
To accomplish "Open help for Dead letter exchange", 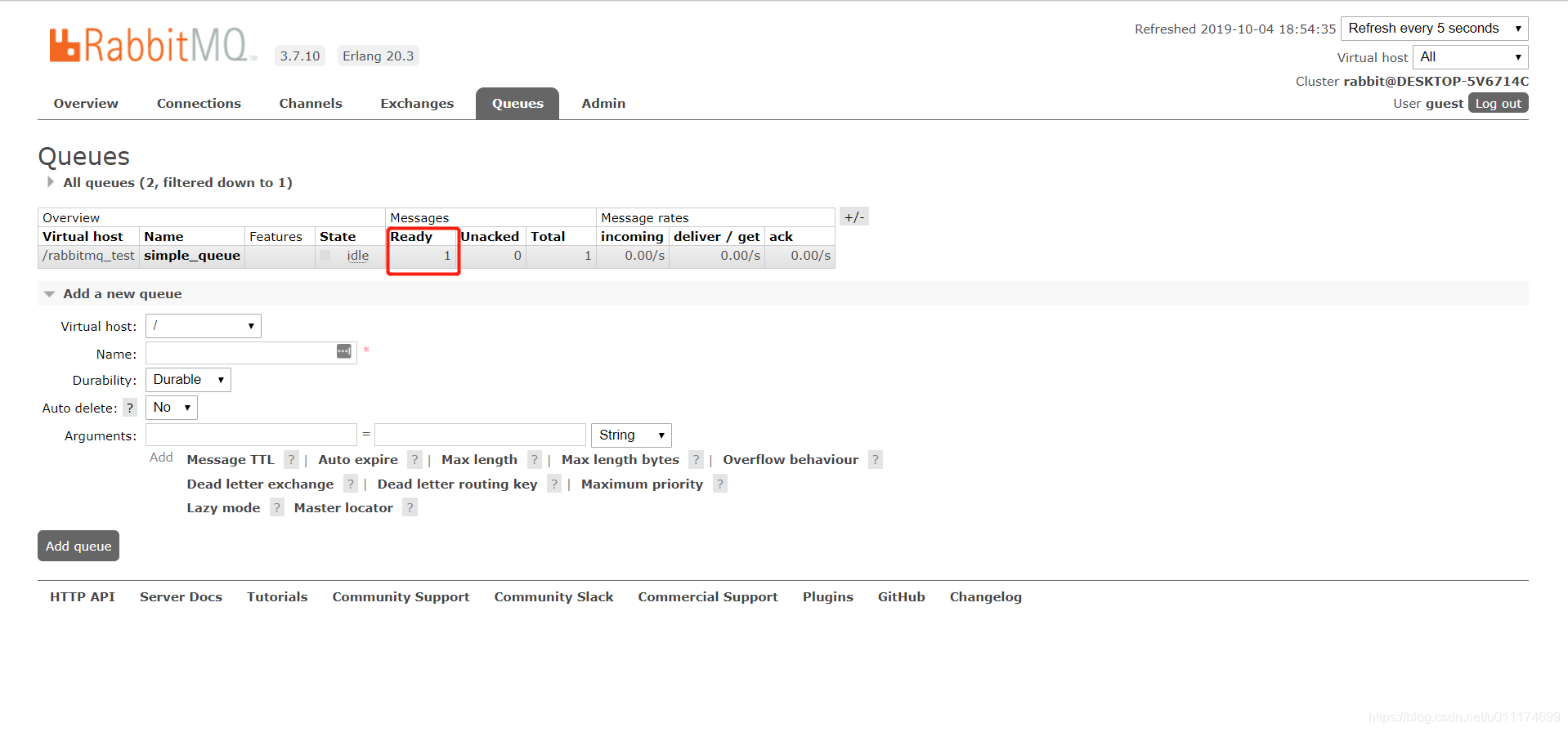I will pos(351,484).
